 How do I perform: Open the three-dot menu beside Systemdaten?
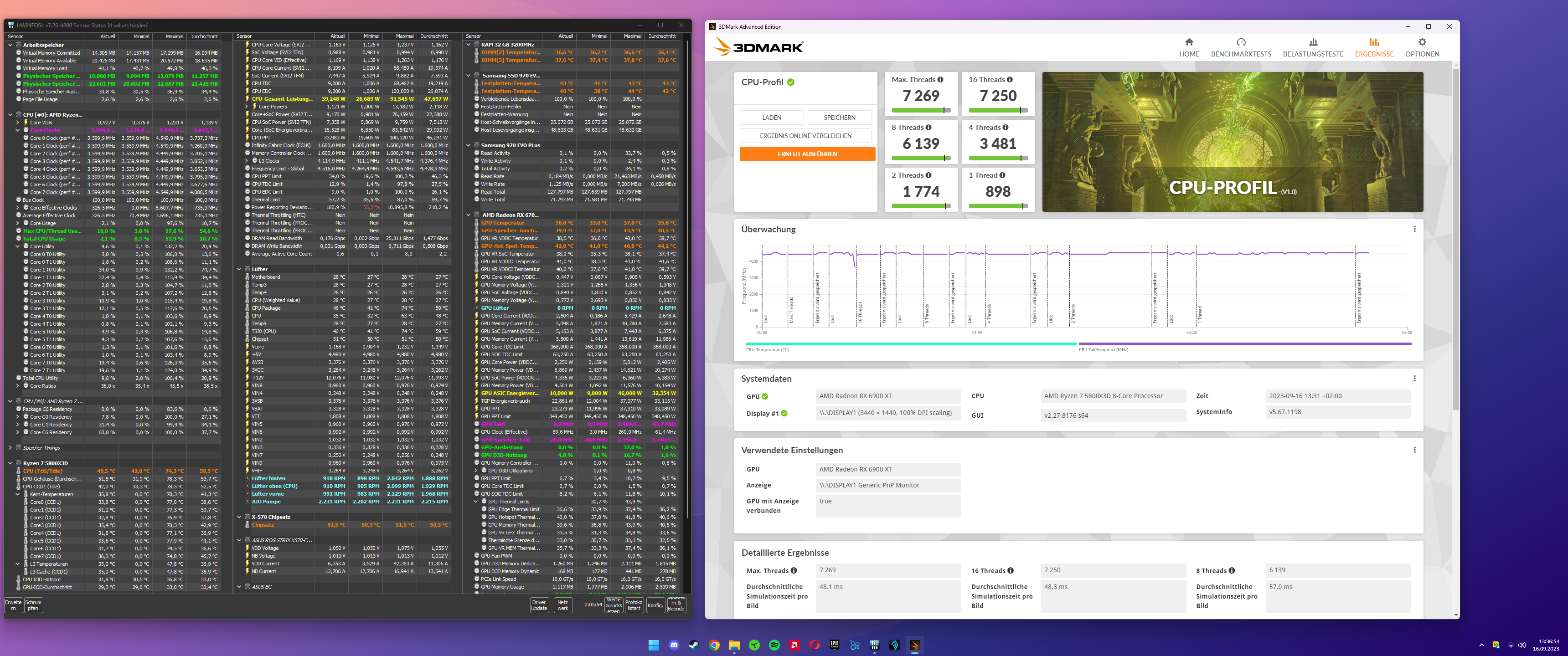pyautogui.click(x=1414, y=379)
